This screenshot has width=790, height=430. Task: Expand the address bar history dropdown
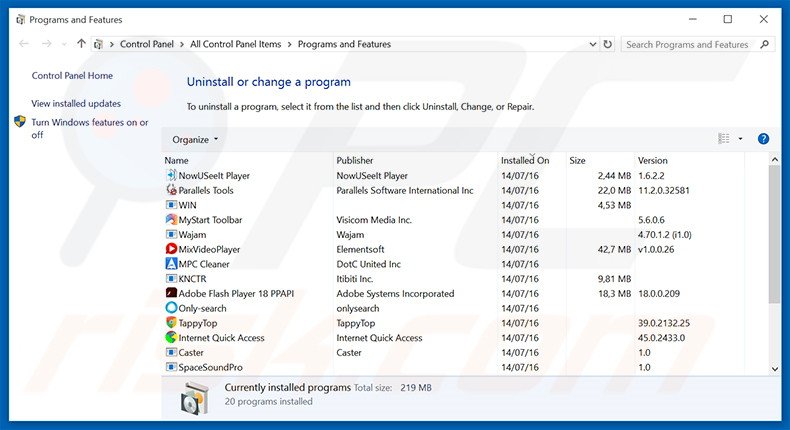point(592,44)
